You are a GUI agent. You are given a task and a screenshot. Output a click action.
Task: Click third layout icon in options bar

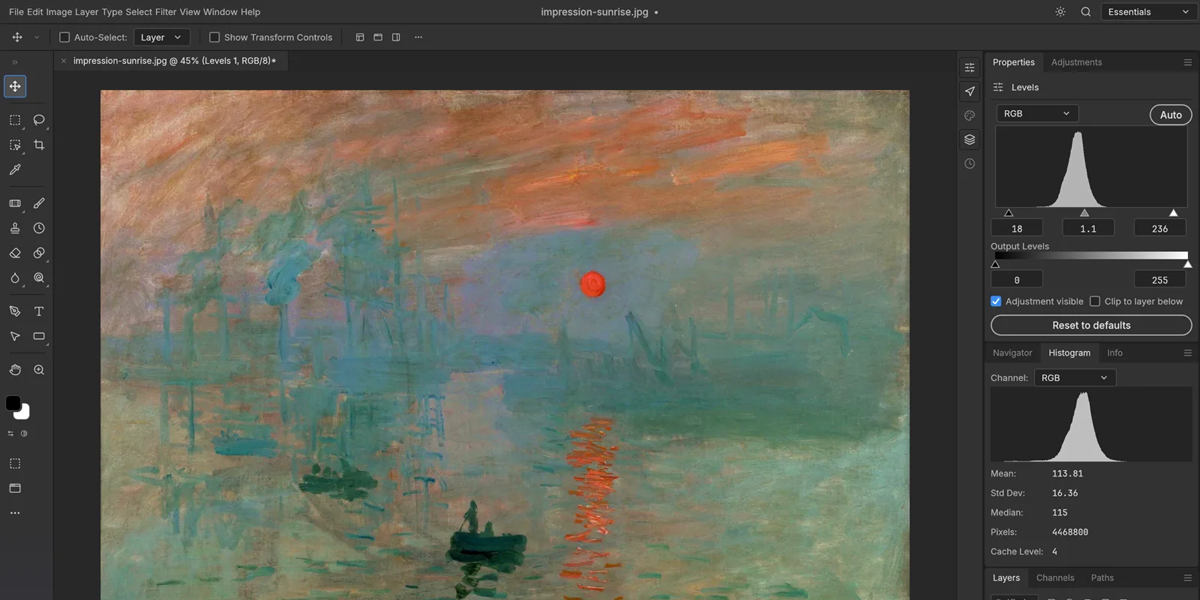tap(396, 37)
